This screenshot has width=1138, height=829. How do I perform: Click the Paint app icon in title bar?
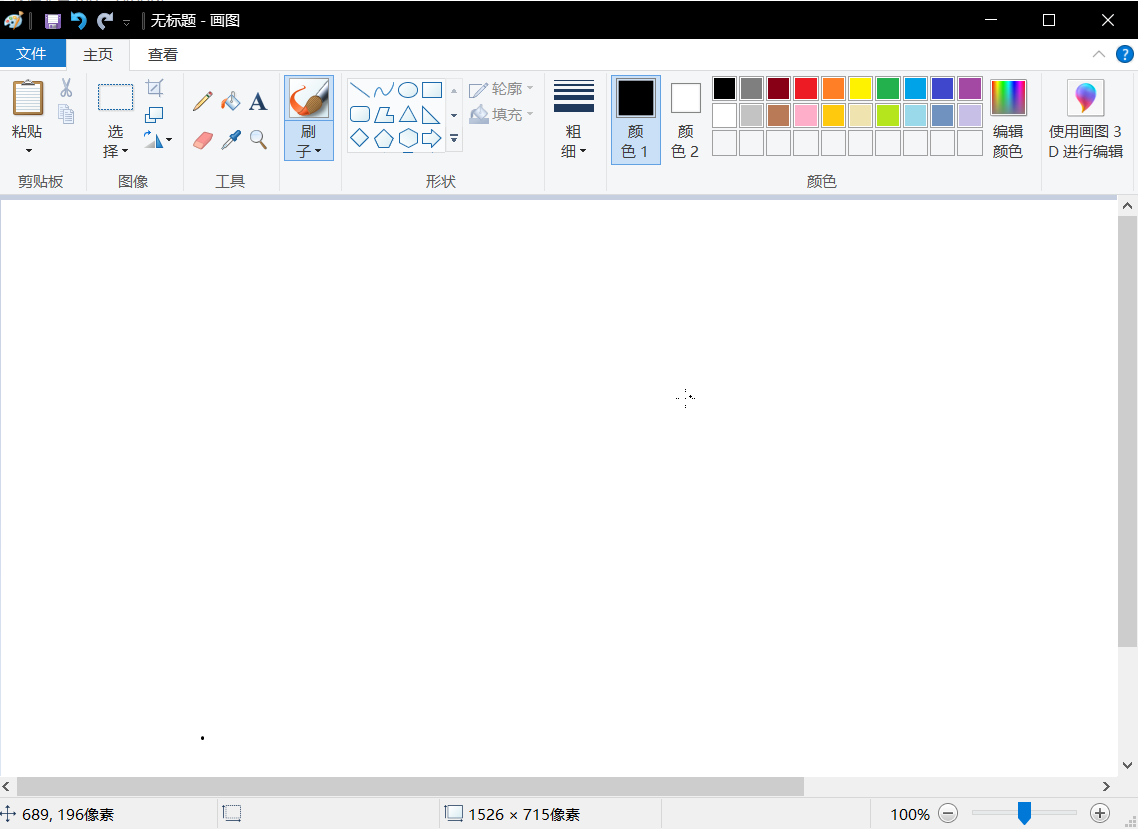coord(14,20)
